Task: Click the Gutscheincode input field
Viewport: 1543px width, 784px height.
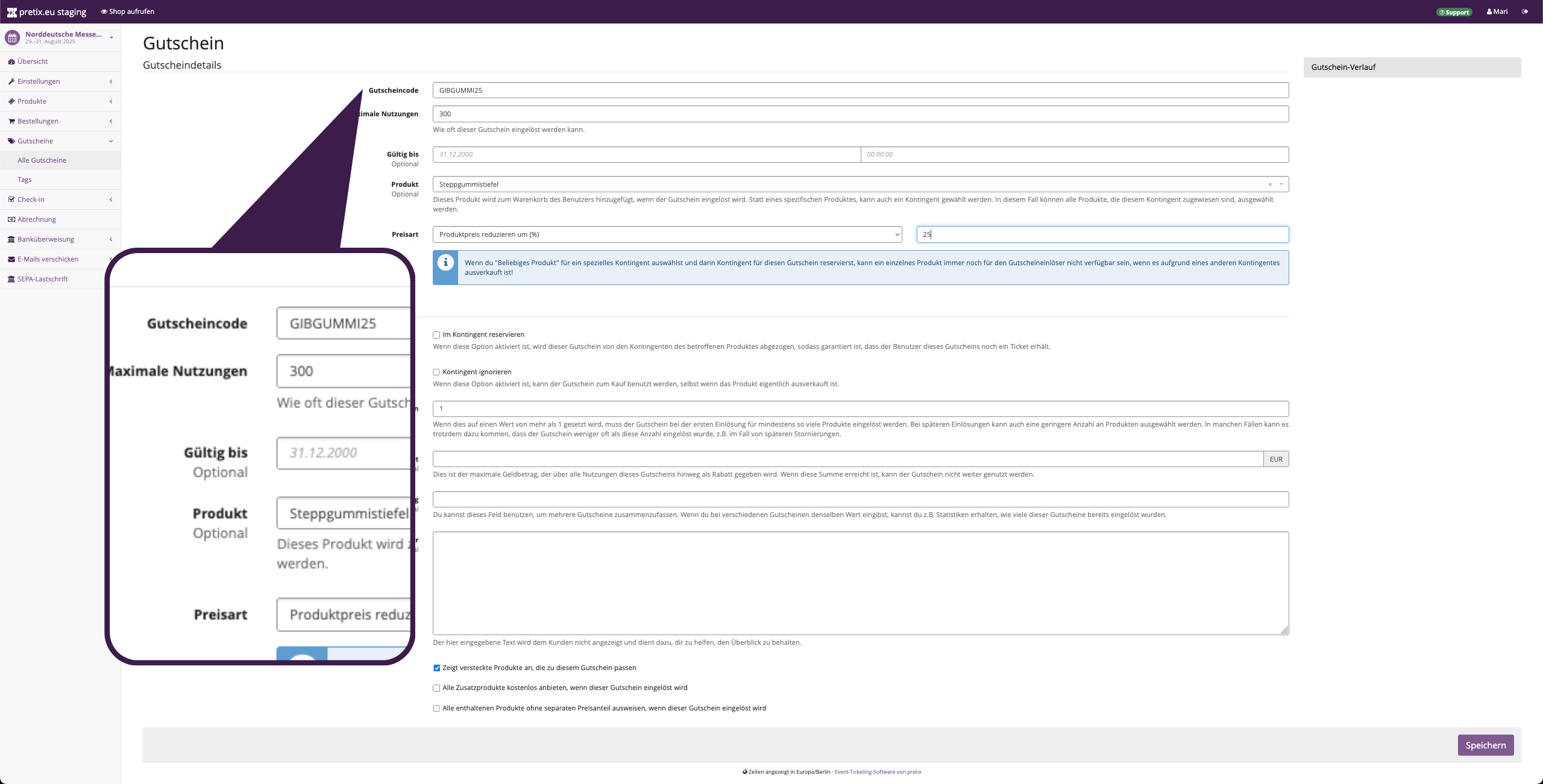Action: coord(860,90)
